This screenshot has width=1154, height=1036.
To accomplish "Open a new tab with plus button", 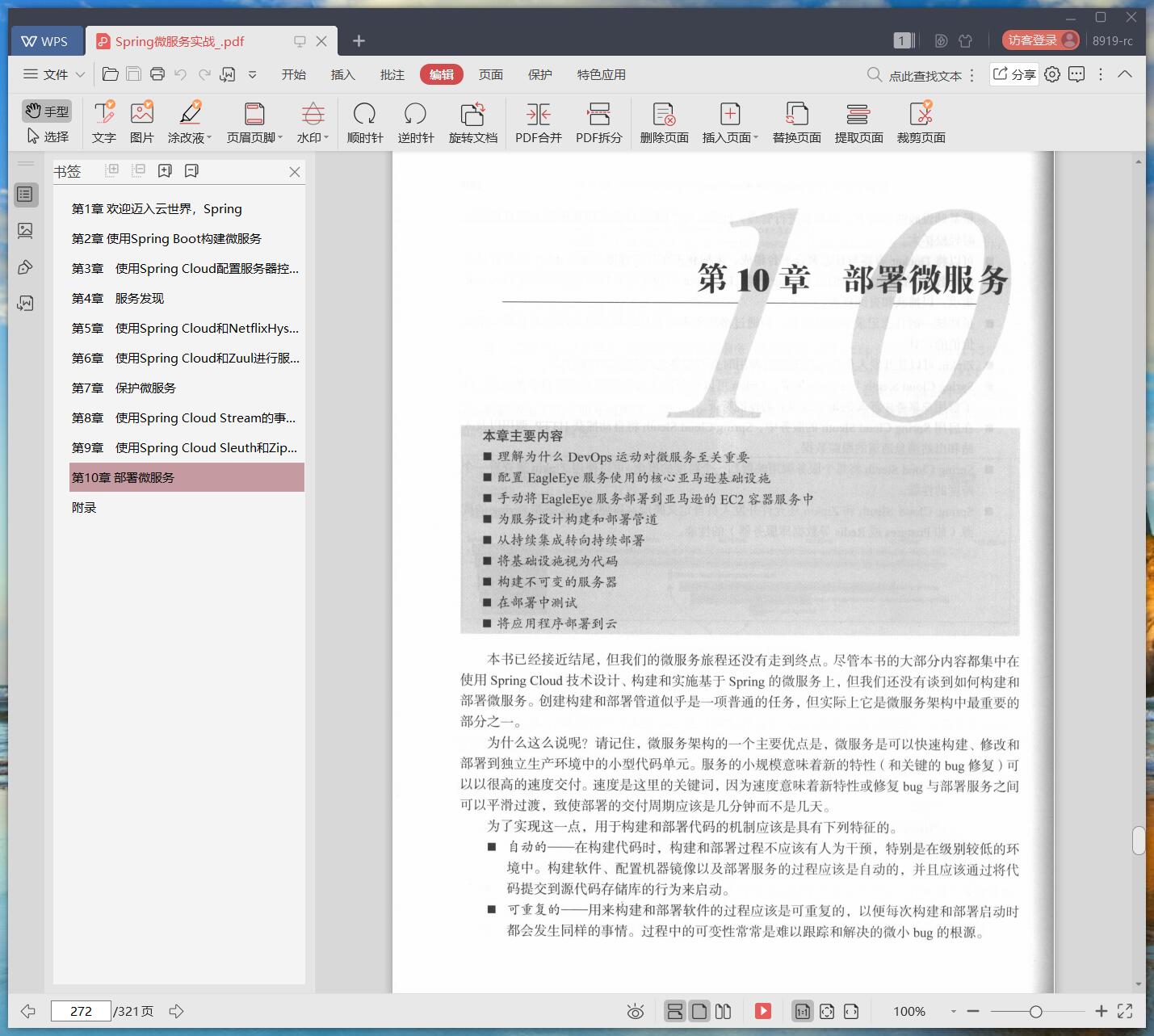I will click(x=359, y=40).
